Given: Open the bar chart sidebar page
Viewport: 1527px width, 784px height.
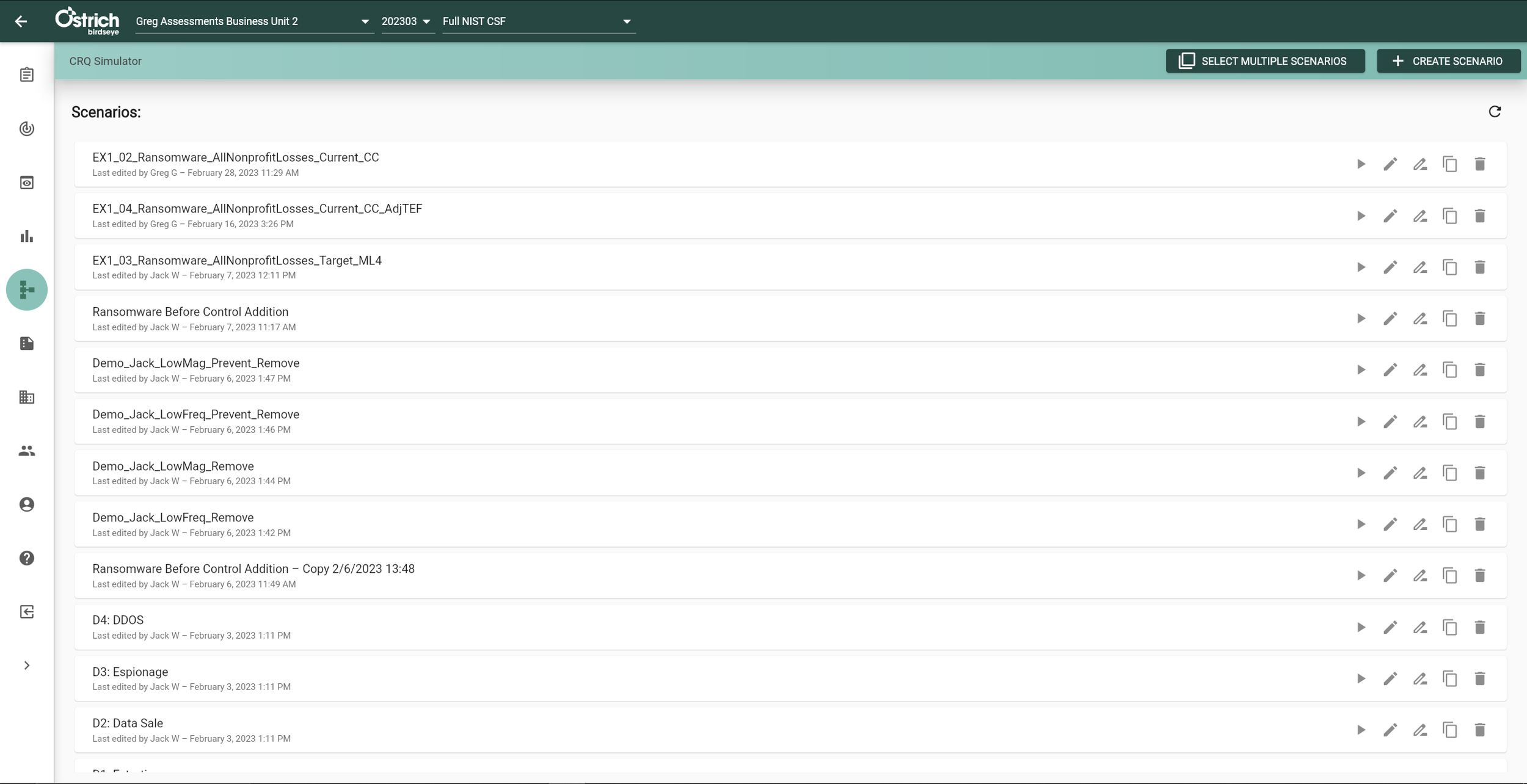Looking at the screenshot, I should coord(27,236).
